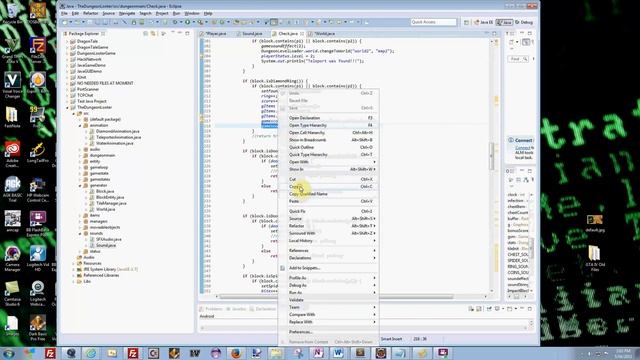Switch to the World.java editor tab

tap(322, 33)
